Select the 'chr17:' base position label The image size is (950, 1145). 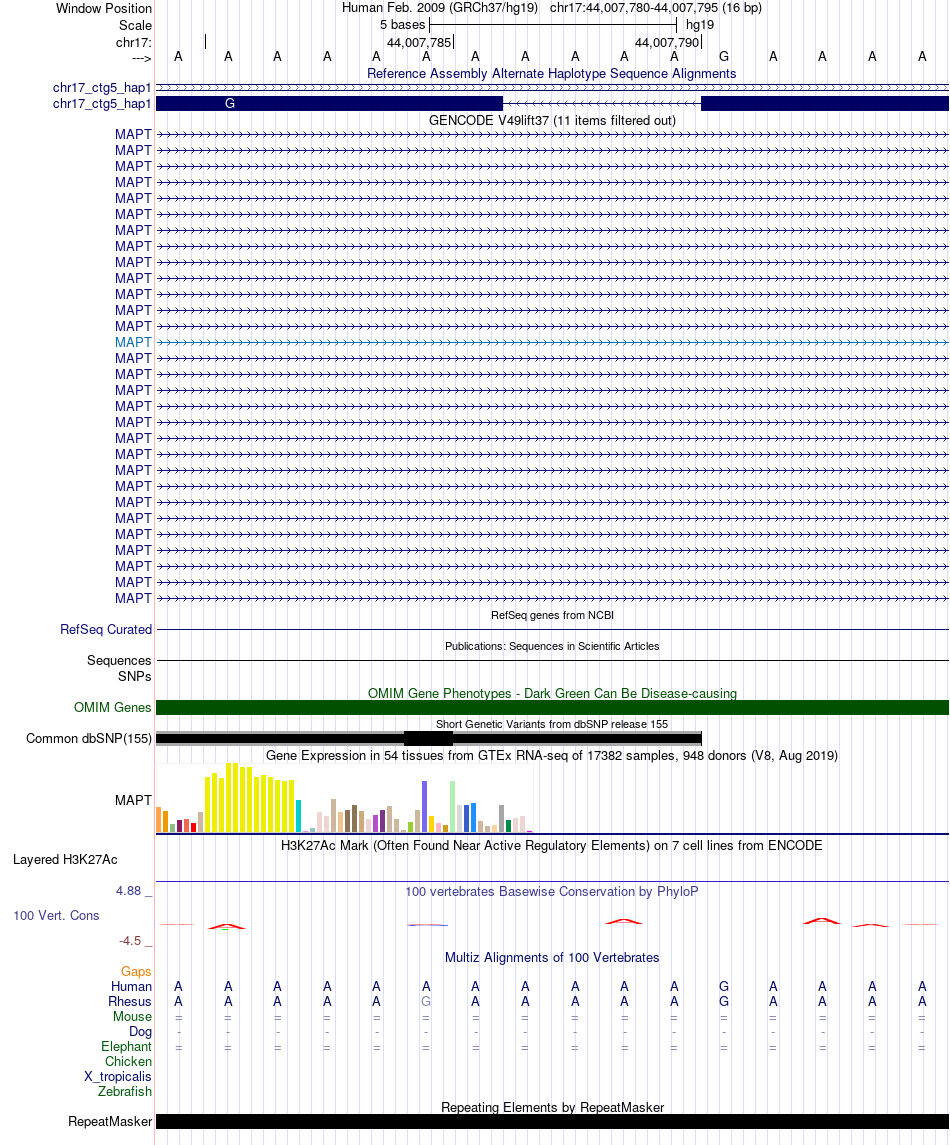pyautogui.click(x=134, y=42)
